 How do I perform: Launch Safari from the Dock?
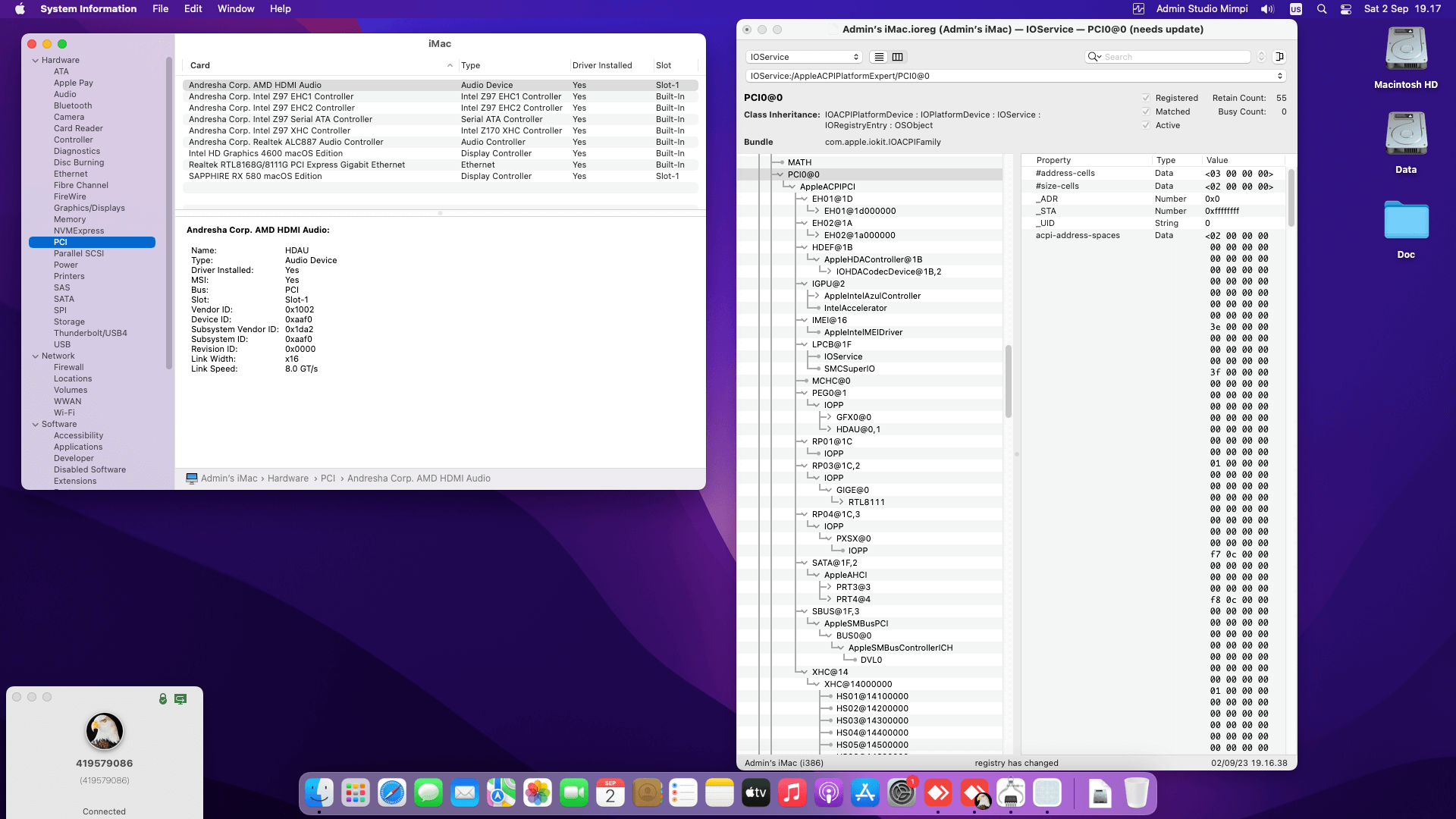point(392,793)
